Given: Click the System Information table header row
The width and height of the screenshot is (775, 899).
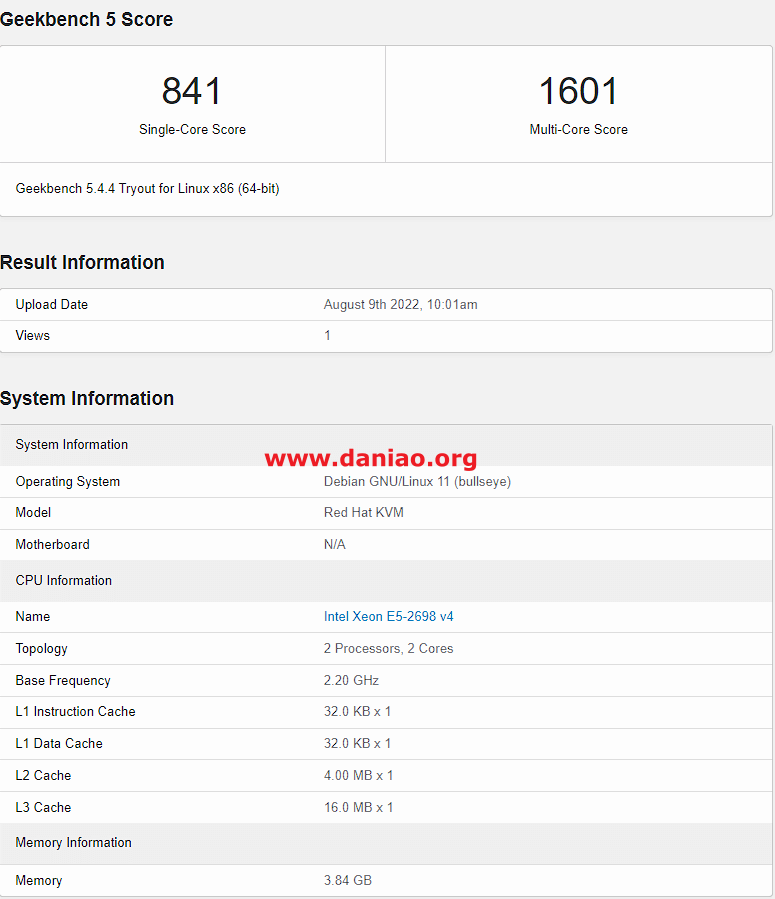Looking at the screenshot, I should (386, 445).
